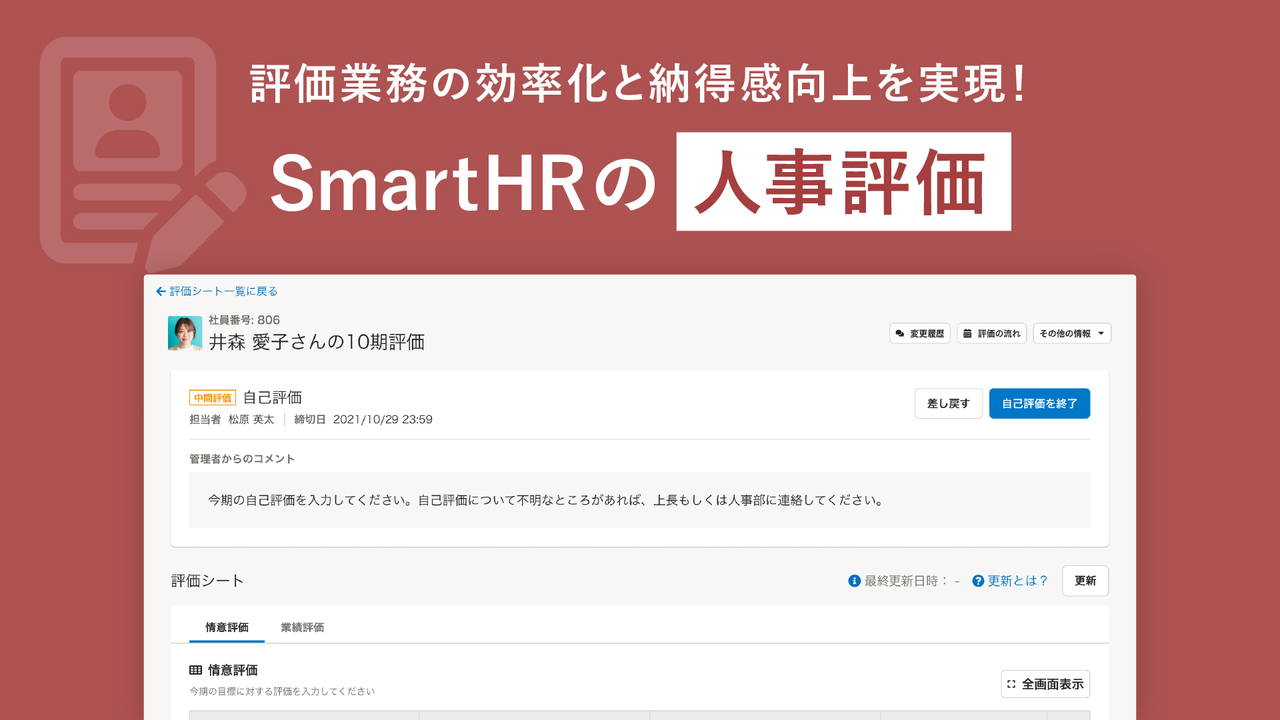Click the text 今期の目標に対する評価を入力してください
The image size is (1280, 720).
pos(282,691)
